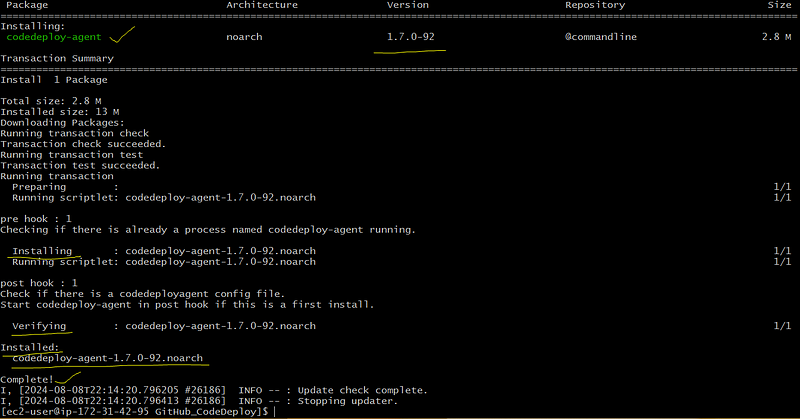Click the 'Transaction test succeeded.' line
The height and width of the screenshot is (419, 800).
click(80, 165)
